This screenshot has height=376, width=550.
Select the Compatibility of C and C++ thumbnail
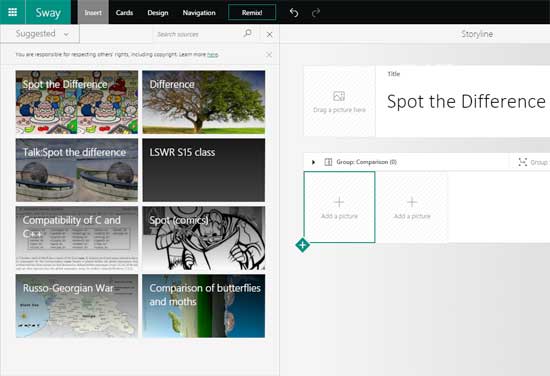(x=77, y=238)
